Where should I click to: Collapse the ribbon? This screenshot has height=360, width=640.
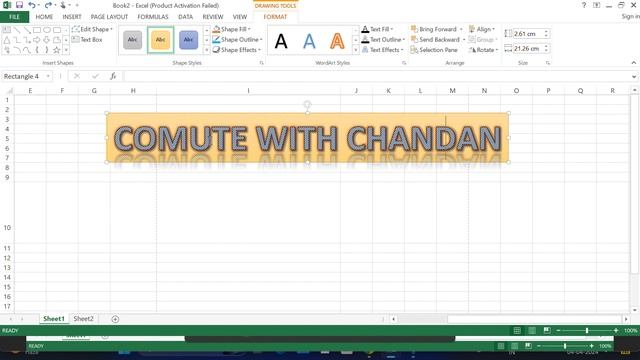tap(633, 63)
